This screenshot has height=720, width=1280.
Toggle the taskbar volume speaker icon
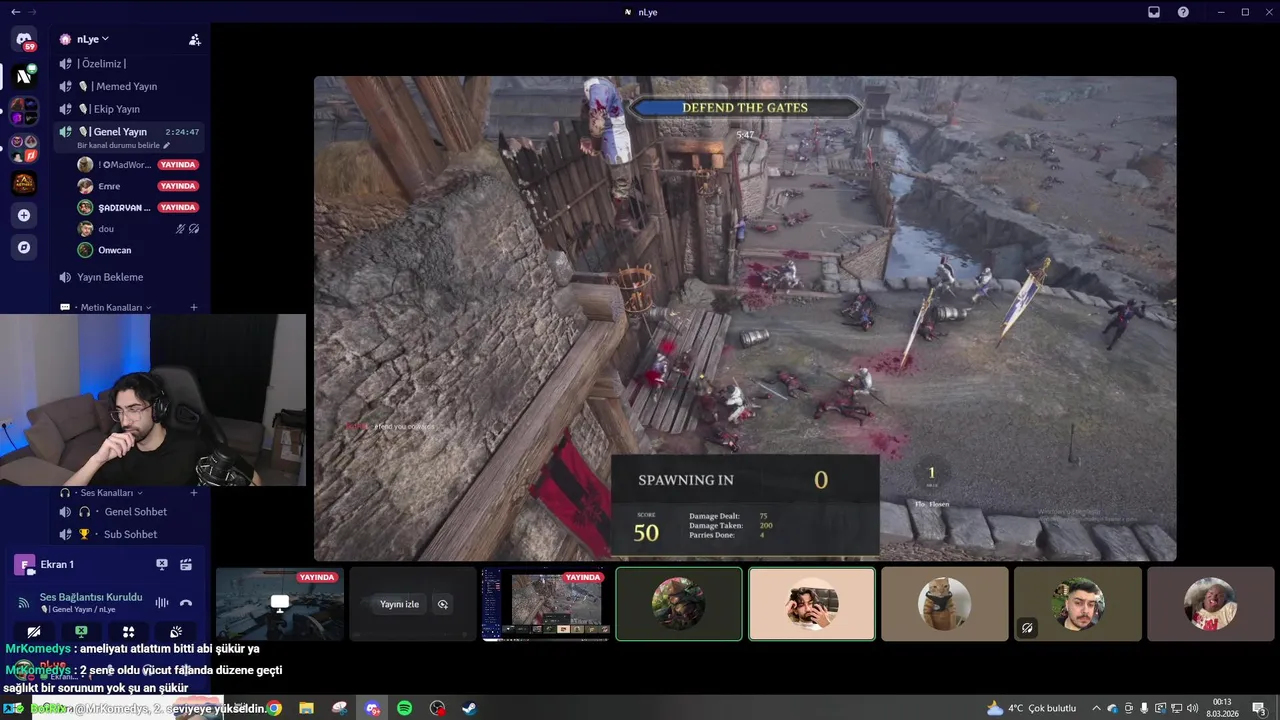[x=1193, y=708]
